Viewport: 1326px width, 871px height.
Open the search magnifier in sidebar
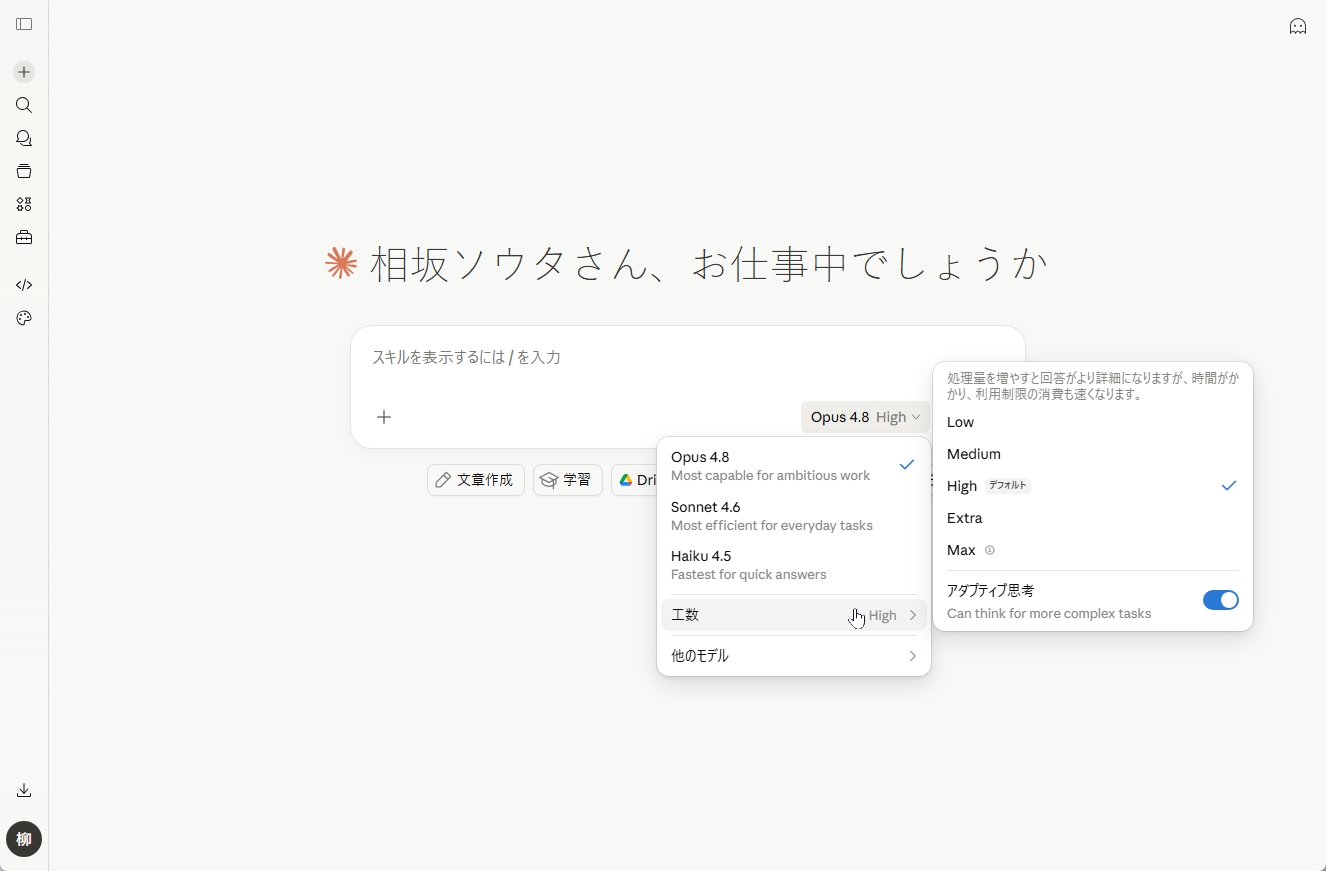(24, 105)
